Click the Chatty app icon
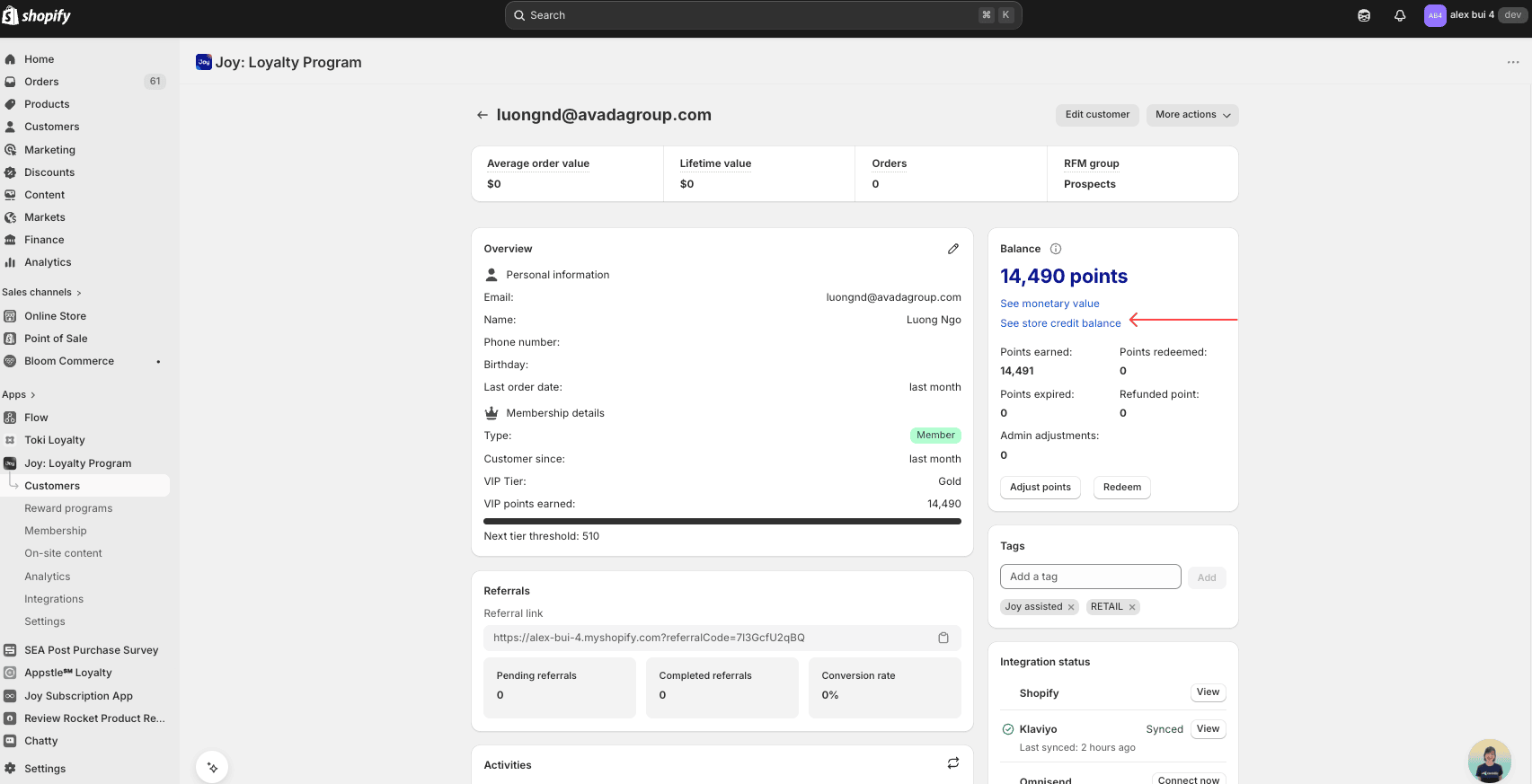 [x=10, y=741]
